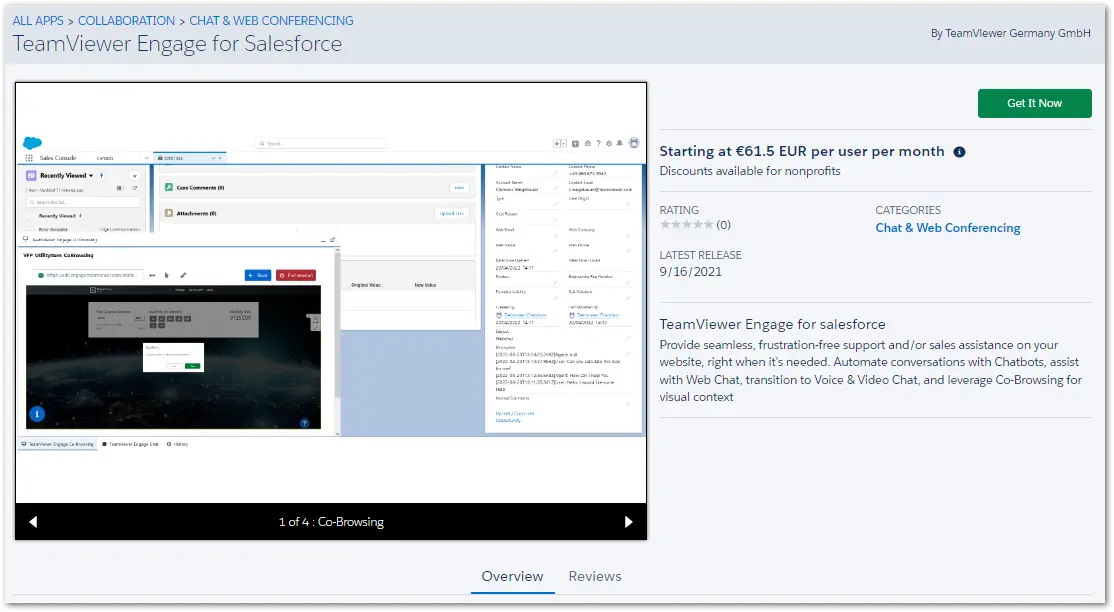Open Setup gear in preview screenshot
The image size is (1114, 612).
(609, 144)
